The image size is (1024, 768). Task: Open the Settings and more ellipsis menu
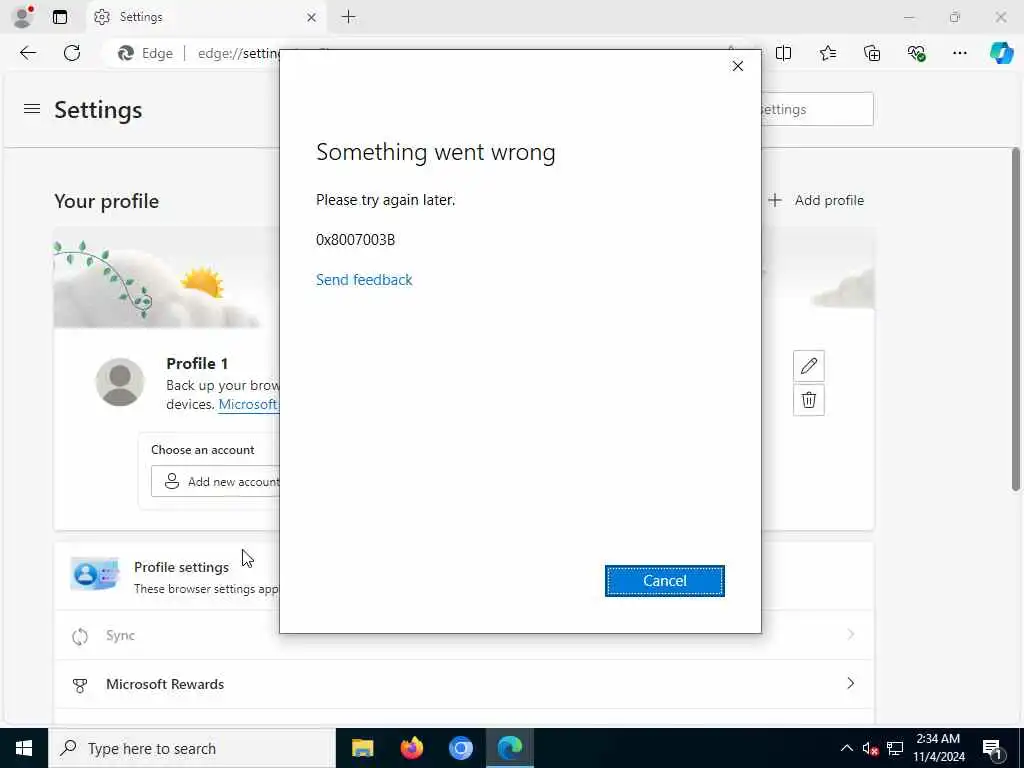tap(959, 53)
